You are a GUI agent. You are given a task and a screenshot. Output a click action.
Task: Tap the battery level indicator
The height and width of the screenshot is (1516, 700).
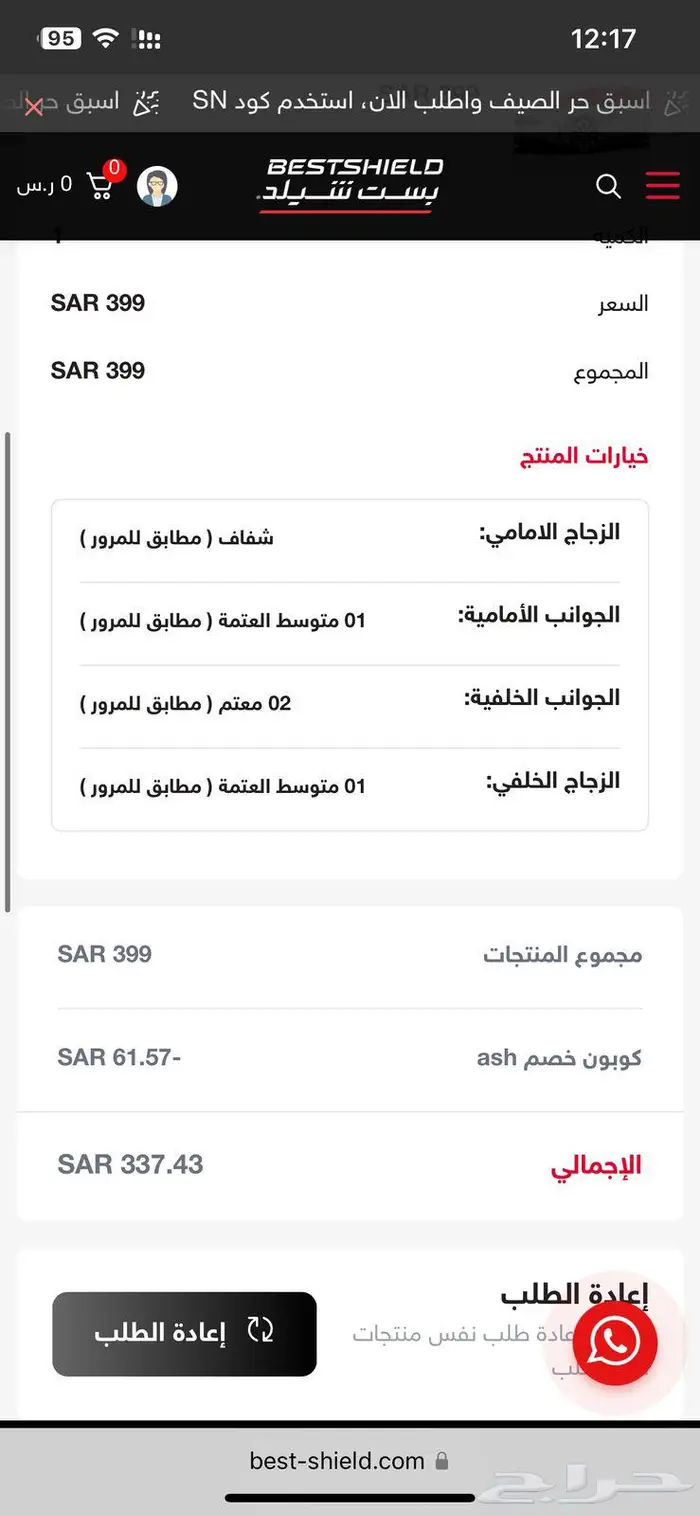(x=60, y=38)
